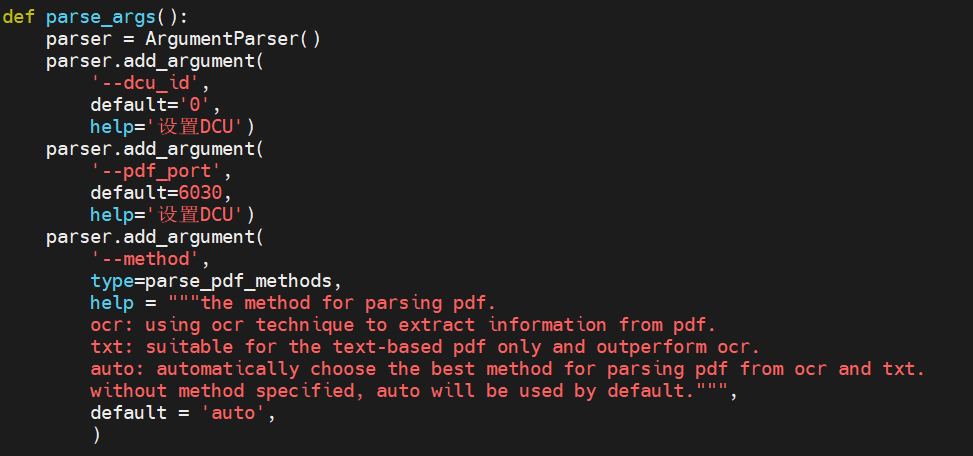
Task: Click the def keyword
Action: (18, 17)
